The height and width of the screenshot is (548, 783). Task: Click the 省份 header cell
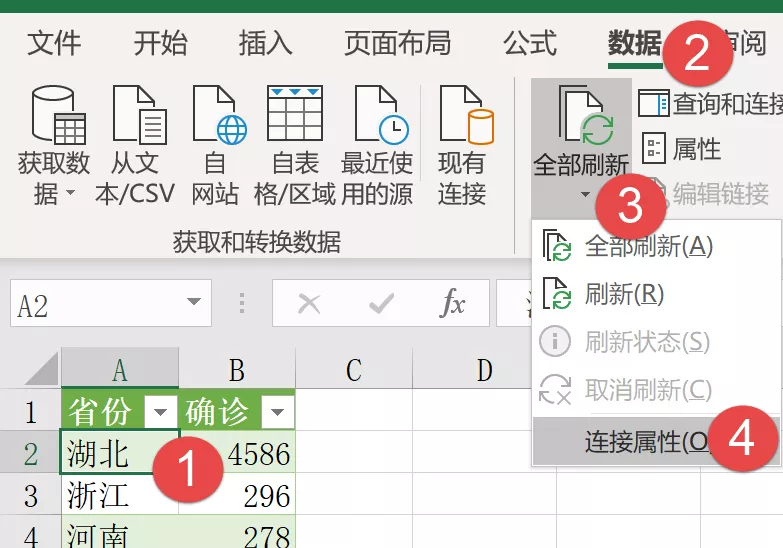coord(120,412)
